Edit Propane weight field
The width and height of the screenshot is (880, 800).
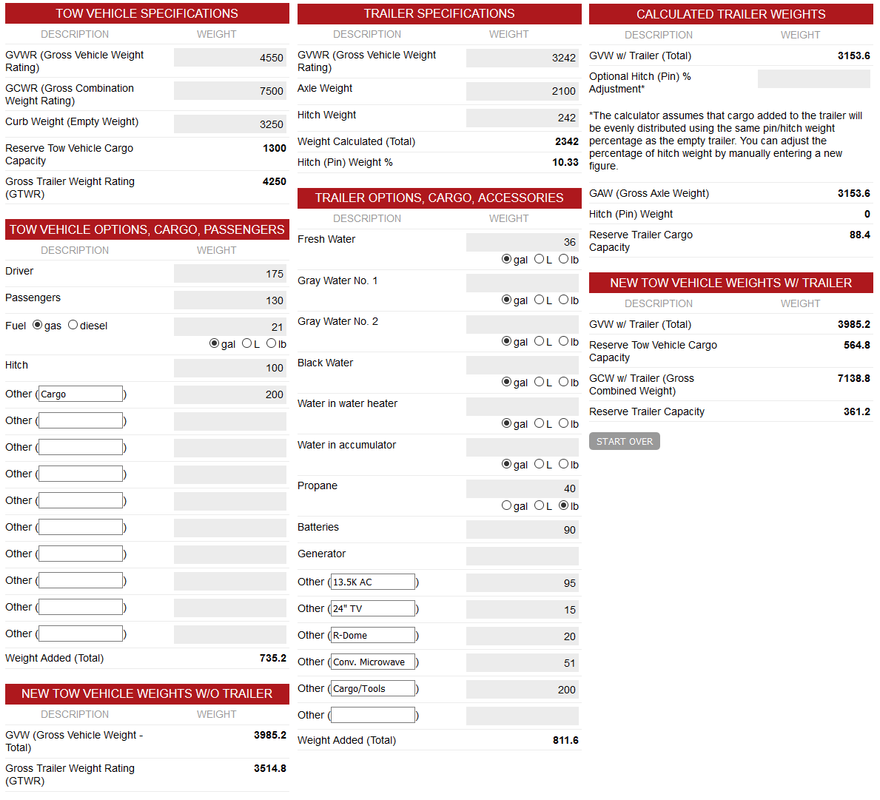click(x=522, y=490)
